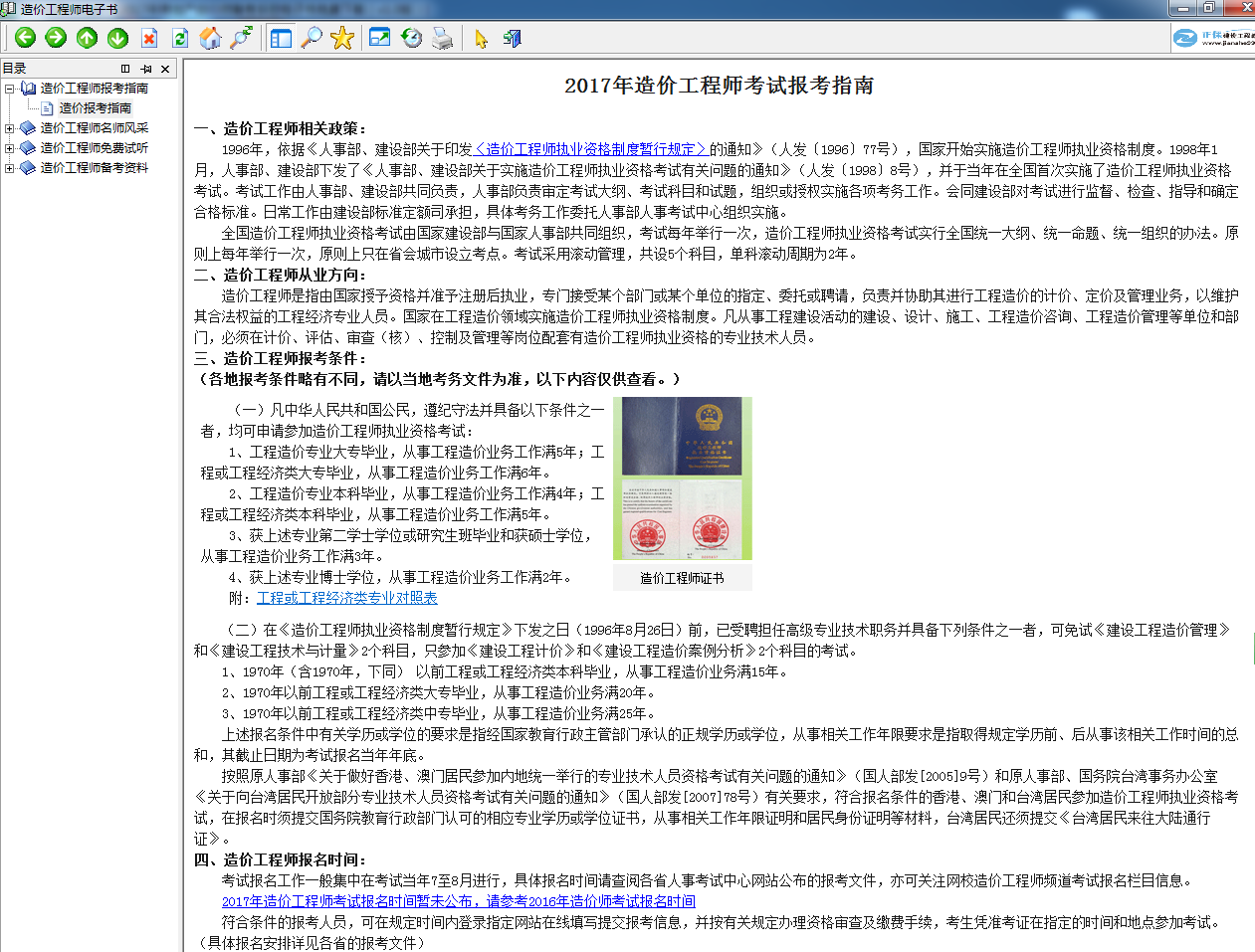Expand the 造价工程师备考资料 node
The width and height of the screenshot is (1255, 952).
pyautogui.click(x=10, y=167)
